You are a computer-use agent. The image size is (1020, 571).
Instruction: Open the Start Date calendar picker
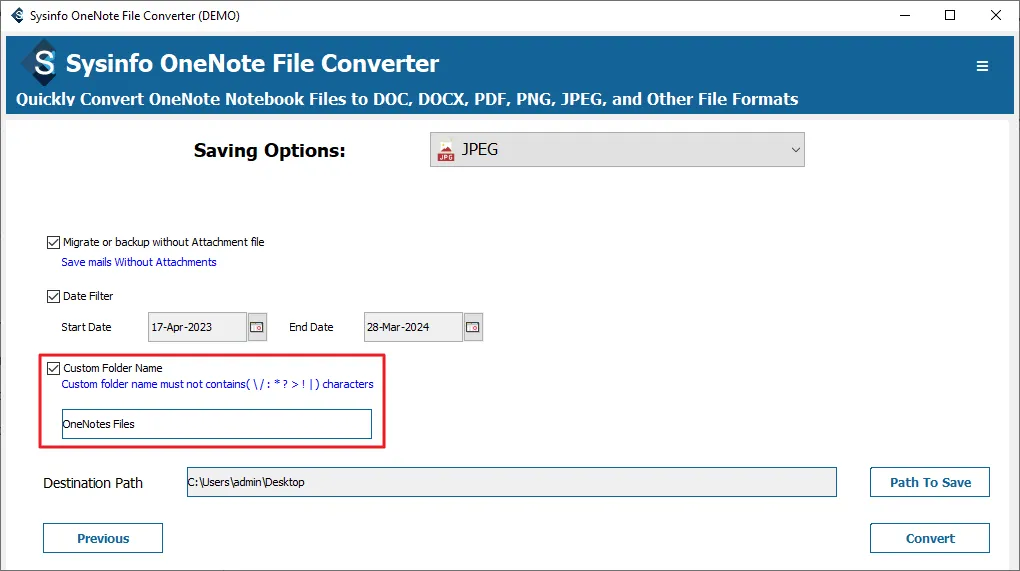tap(257, 327)
